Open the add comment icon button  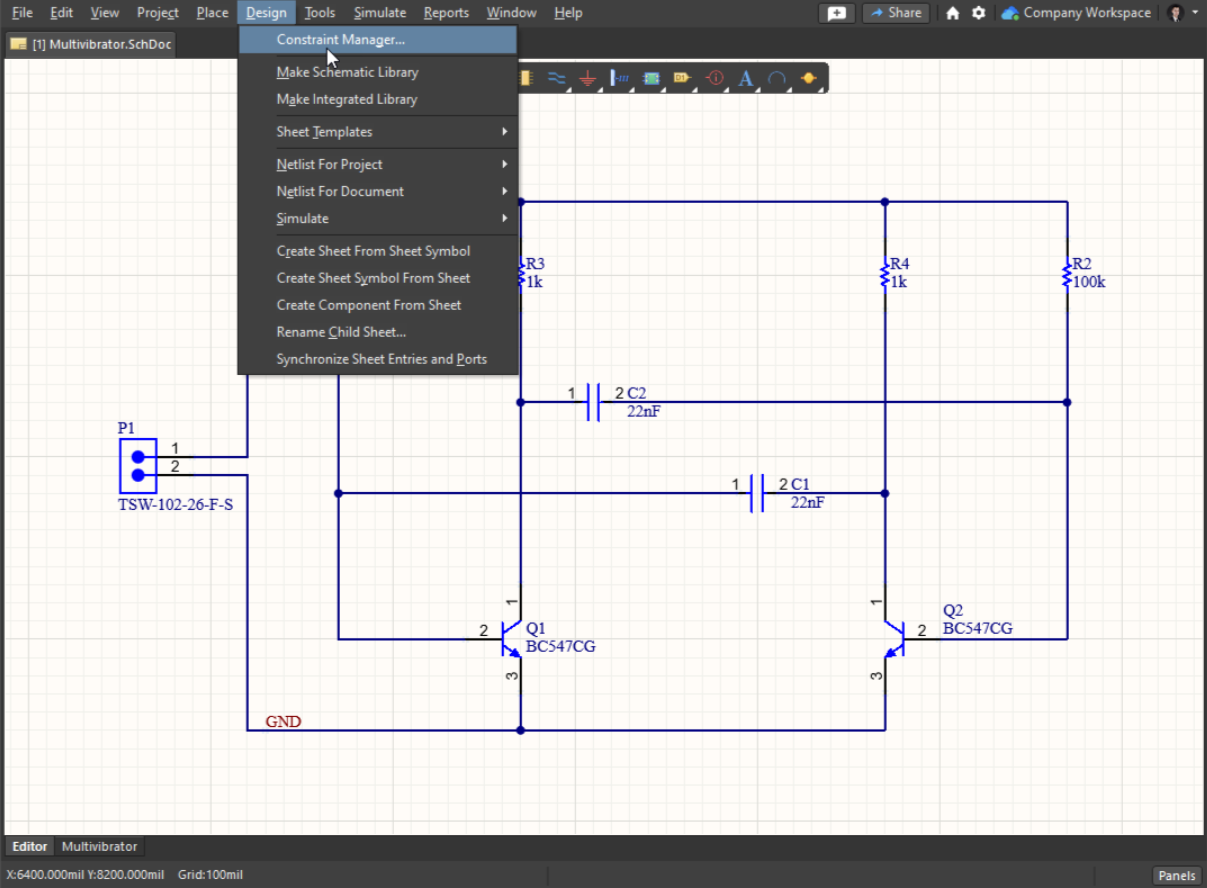click(x=836, y=13)
